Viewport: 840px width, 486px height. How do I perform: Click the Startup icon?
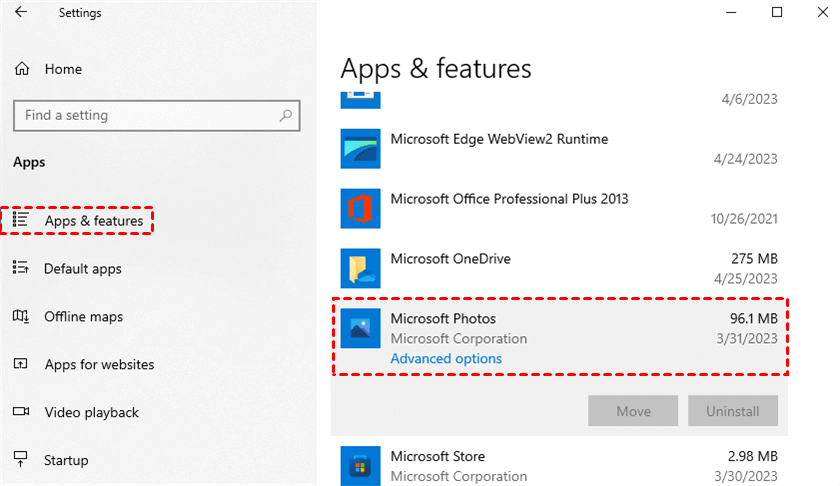(x=20, y=459)
